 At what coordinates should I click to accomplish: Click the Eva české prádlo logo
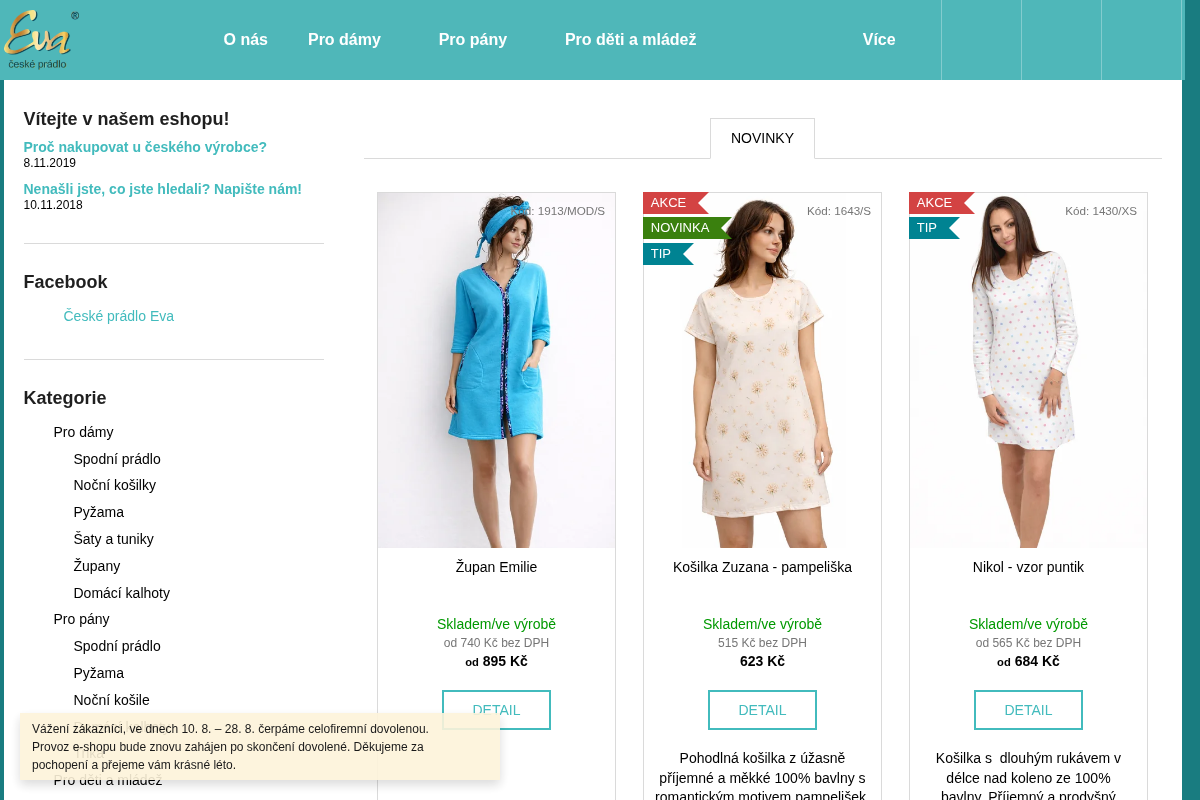40,40
